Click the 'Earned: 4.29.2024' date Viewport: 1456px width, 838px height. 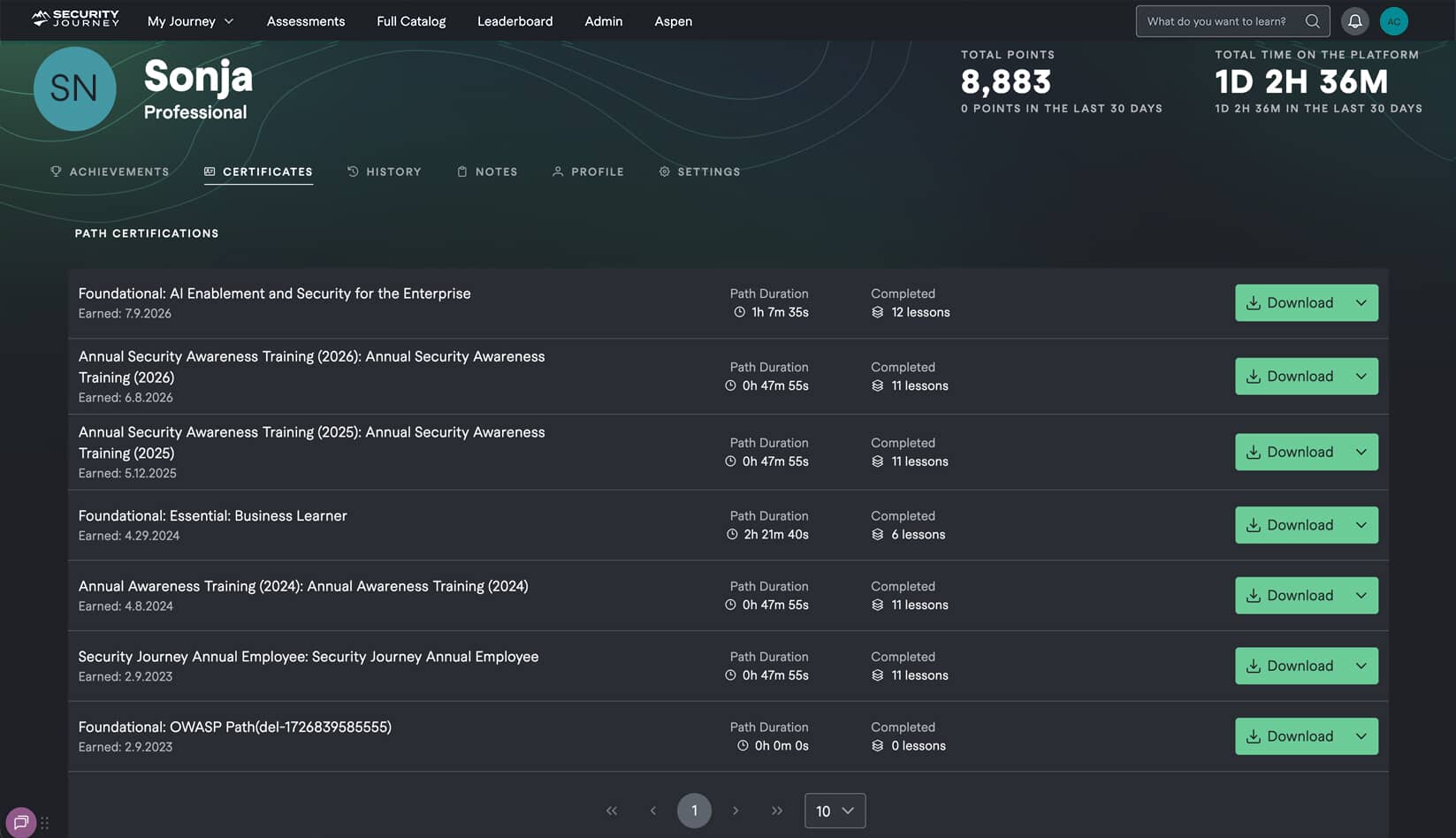pos(129,536)
